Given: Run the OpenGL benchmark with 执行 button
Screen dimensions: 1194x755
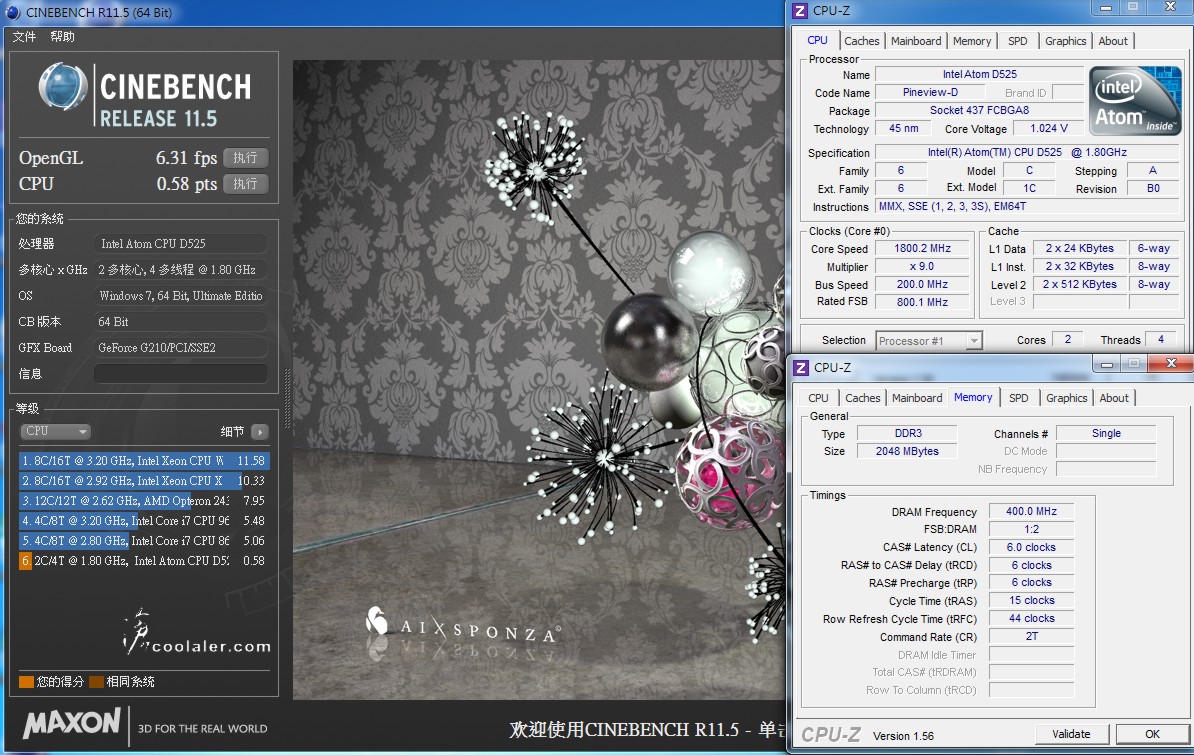Looking at the screenshot, I should click(x=245, y=158).
